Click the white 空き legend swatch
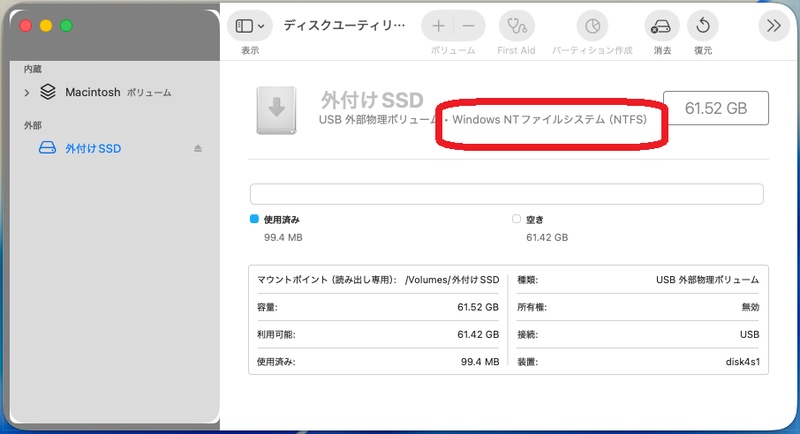 point(516,219)
